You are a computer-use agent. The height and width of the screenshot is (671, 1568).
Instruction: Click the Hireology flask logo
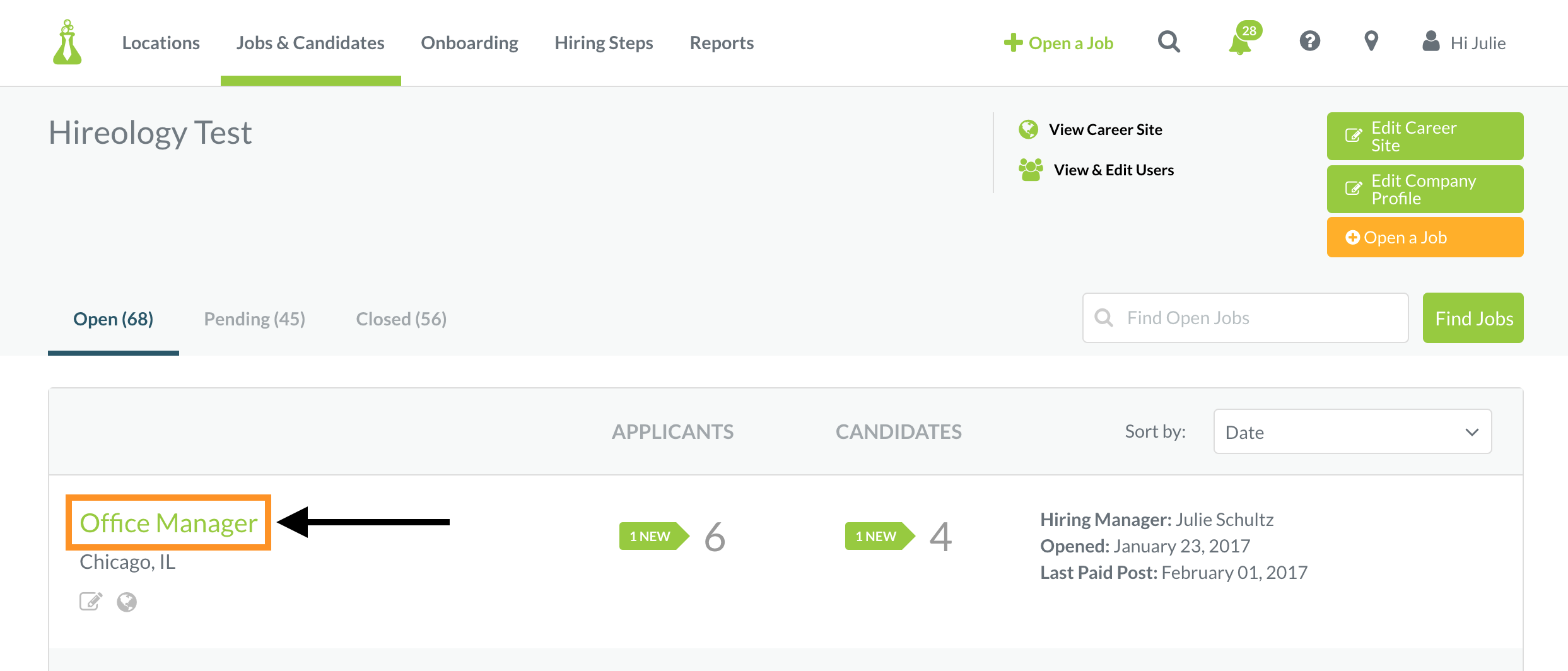67,42
